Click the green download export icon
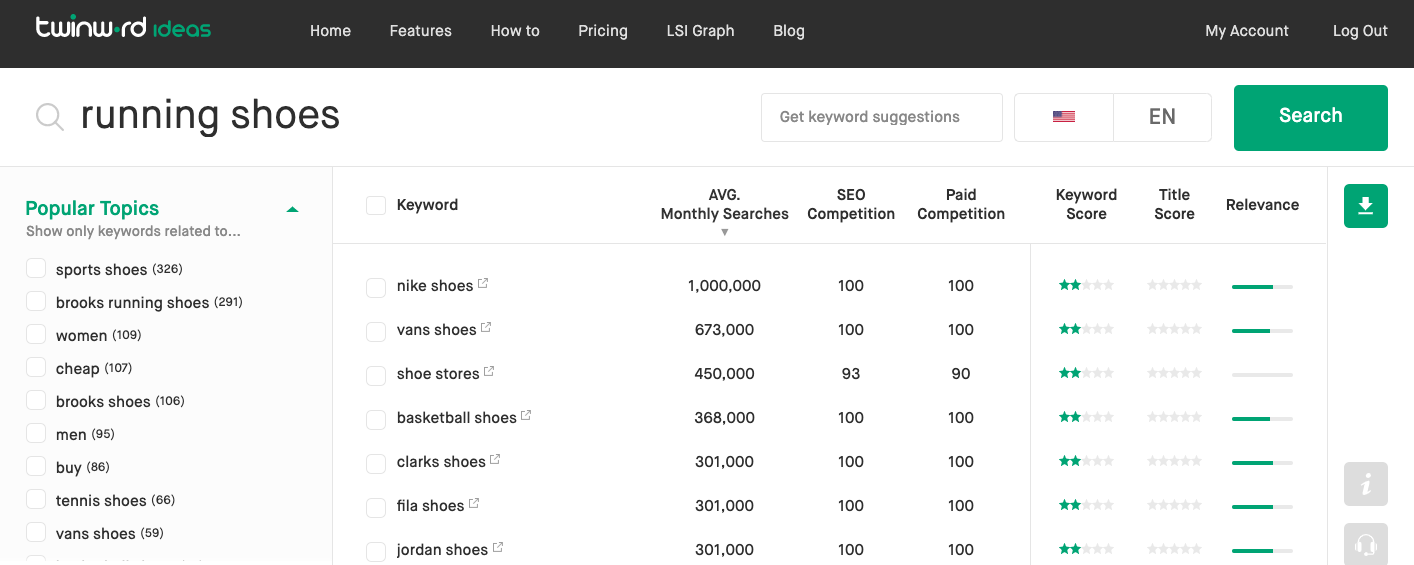1414x565 pixels. pyautogui.click(x=1365, y=206)
